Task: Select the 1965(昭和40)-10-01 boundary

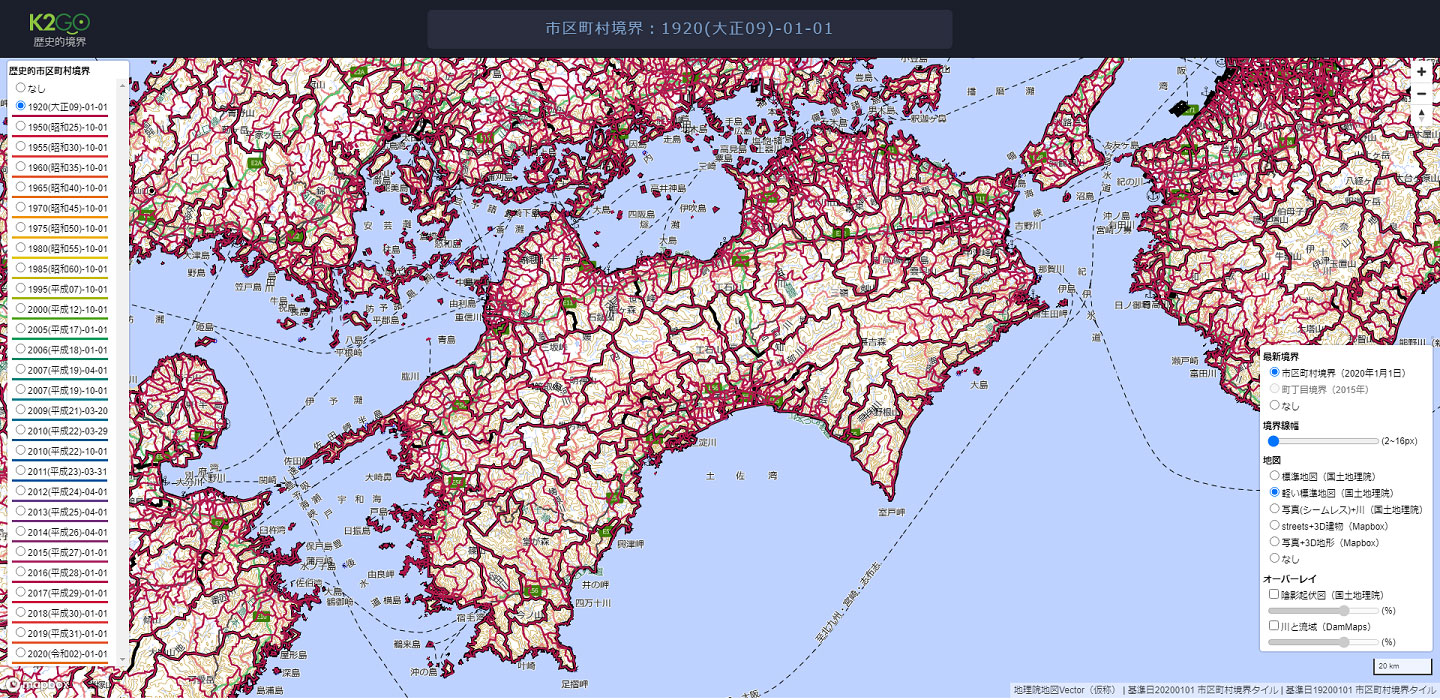Action: 21,187
